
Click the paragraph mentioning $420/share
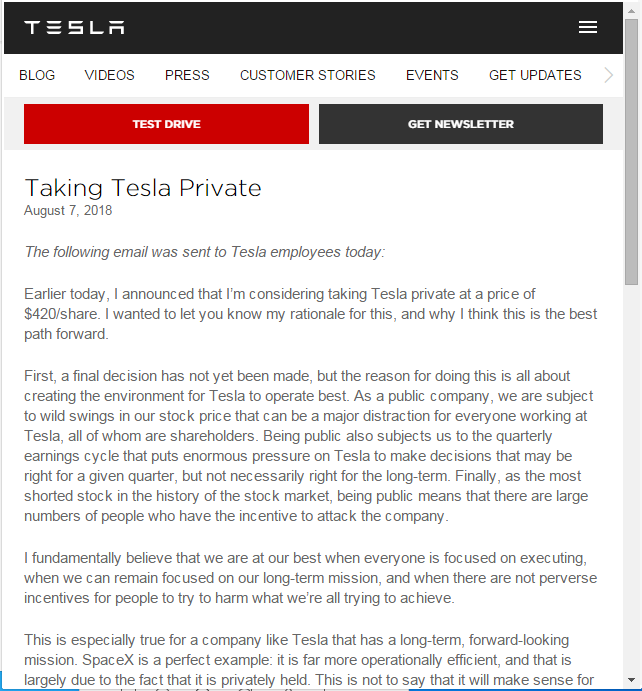point(311,314)
